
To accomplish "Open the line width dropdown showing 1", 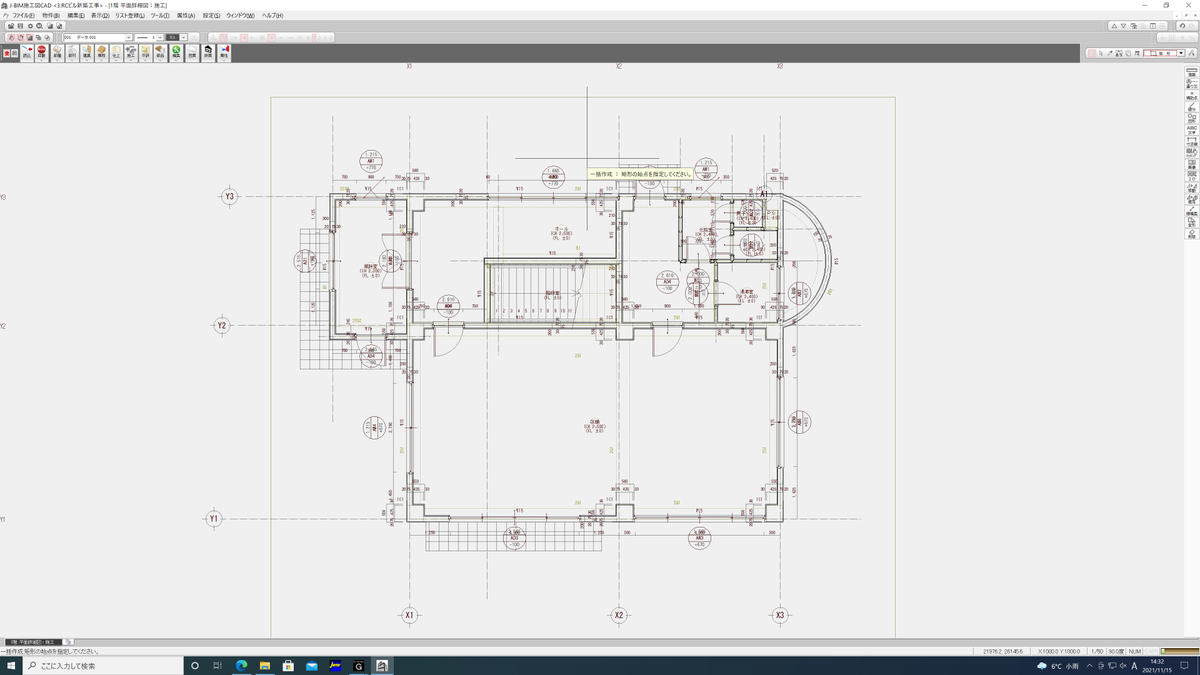I will pyautogui.click(x=159, y=37).
